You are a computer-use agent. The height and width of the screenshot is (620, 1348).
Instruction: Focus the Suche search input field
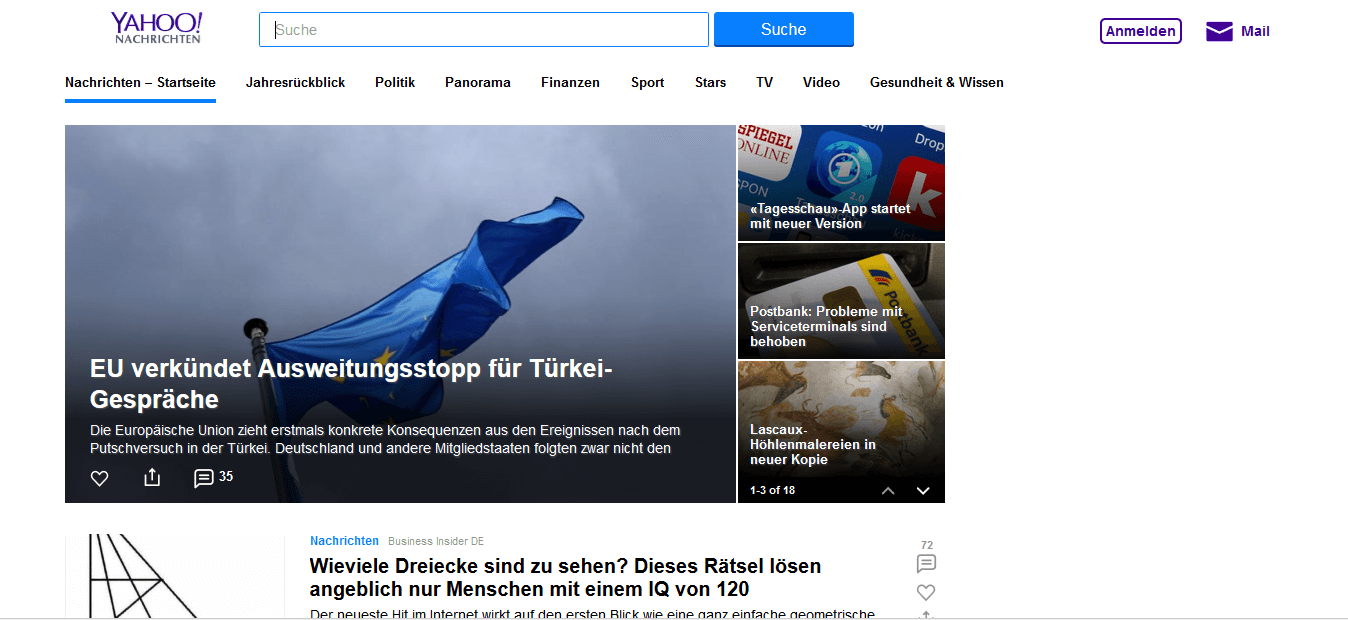[x=484, y=29]
